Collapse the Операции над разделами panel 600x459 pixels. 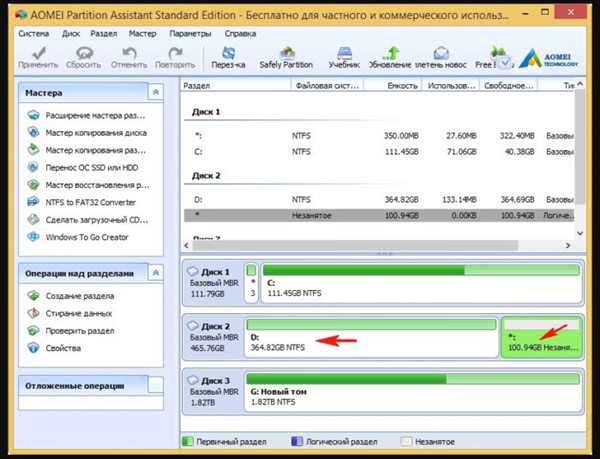click(x=156, y=273)
